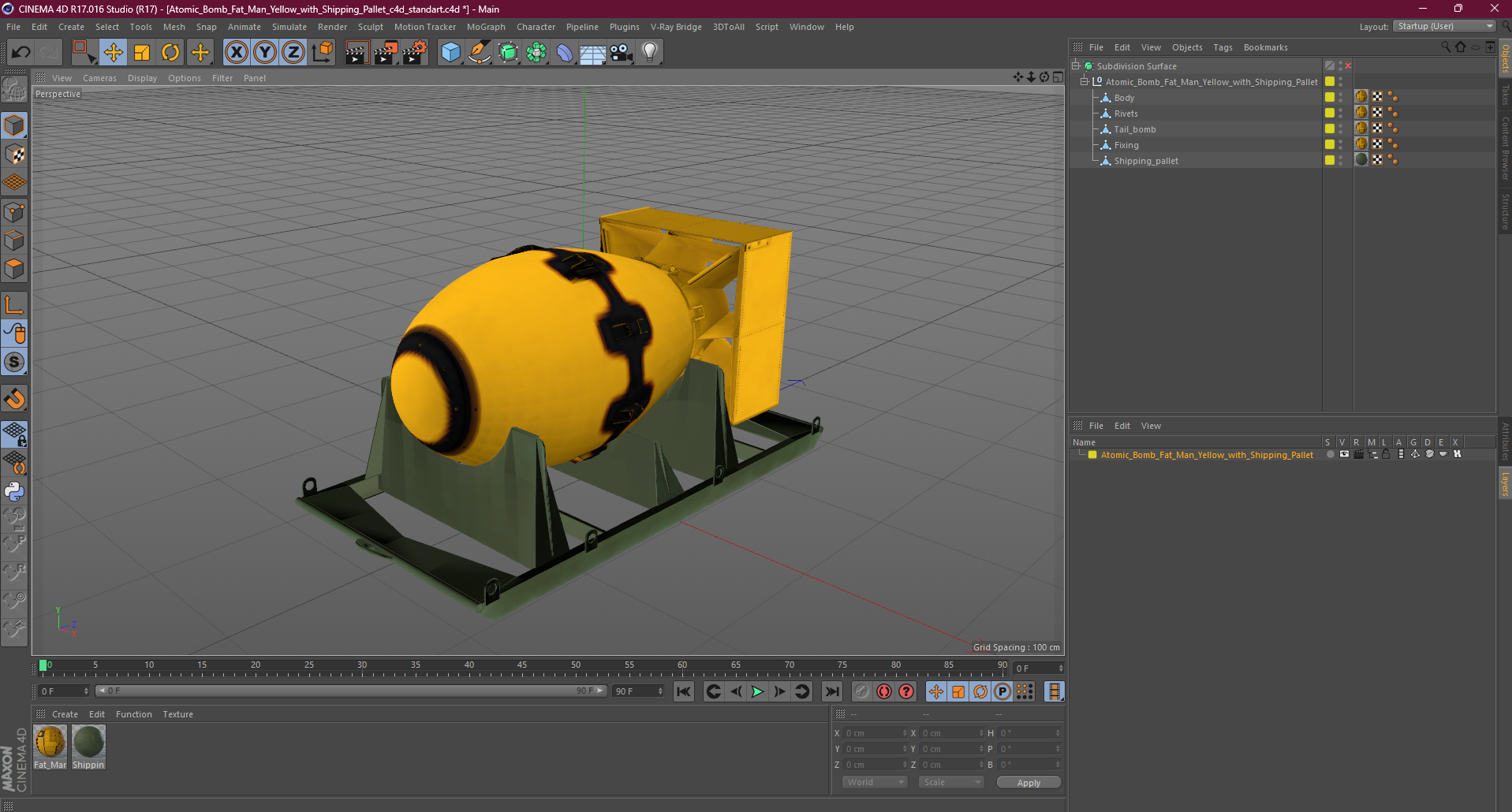Click the Array modeling object icon
The height and width of the screenshot is (812, 1512).
(x=536, y=53)
